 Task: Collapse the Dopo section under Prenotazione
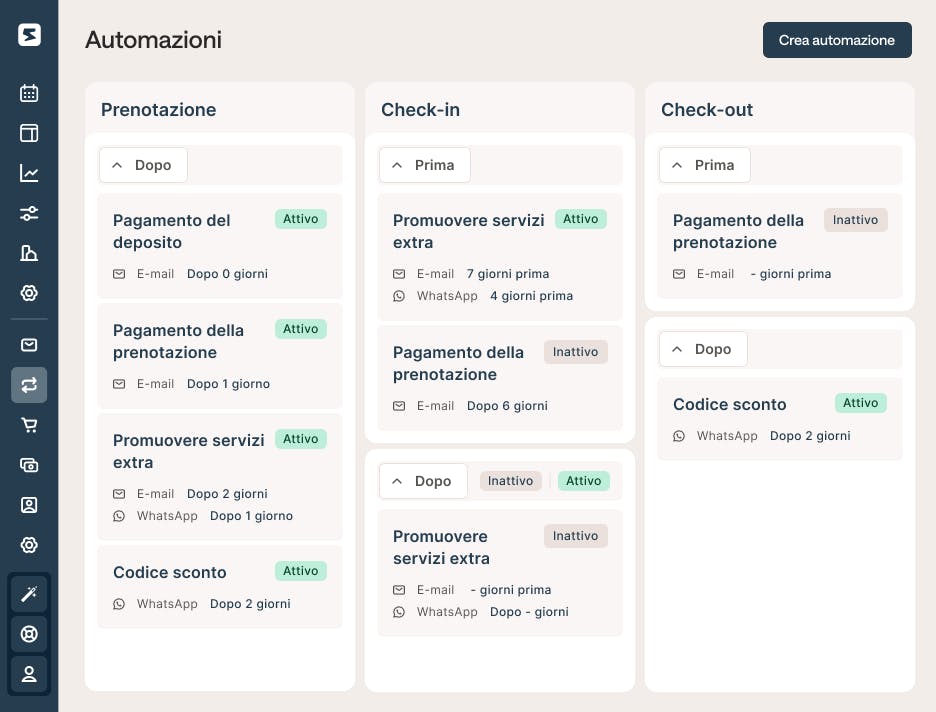[x=143, y=165]
